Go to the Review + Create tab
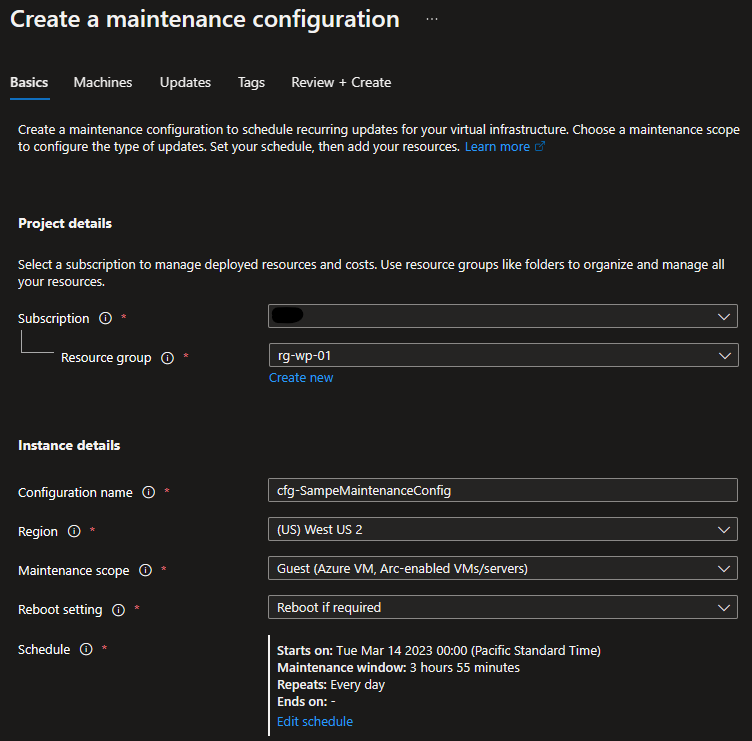The height and width of the screenshot is (741, 752). tap(341, 82)
